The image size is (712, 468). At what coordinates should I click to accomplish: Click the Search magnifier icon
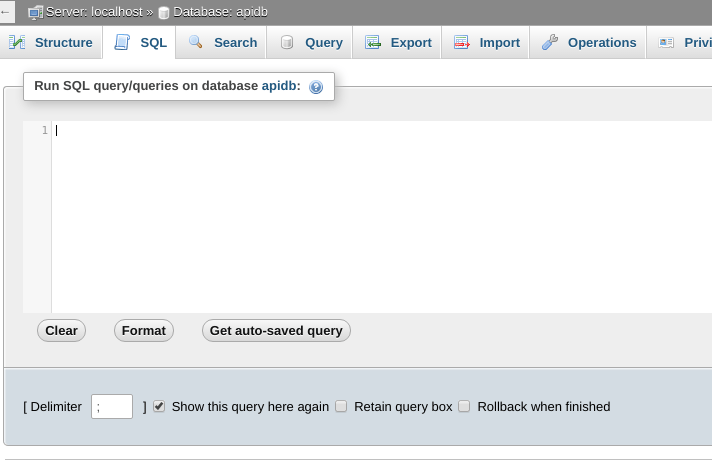pyautogui.click(x=196, y=42)
